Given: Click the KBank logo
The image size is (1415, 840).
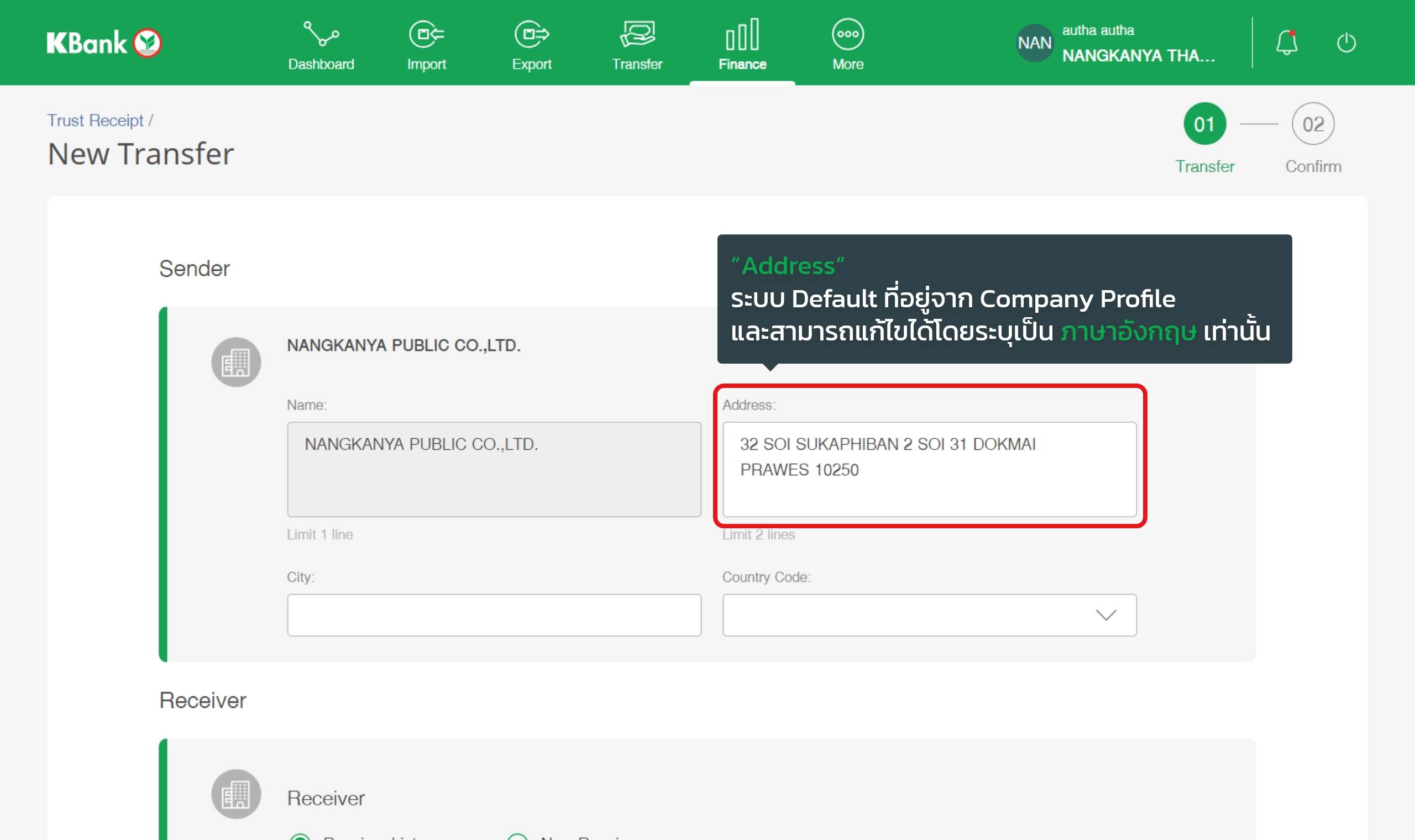Looking at the screenshot, I should (x=104, y=43).
